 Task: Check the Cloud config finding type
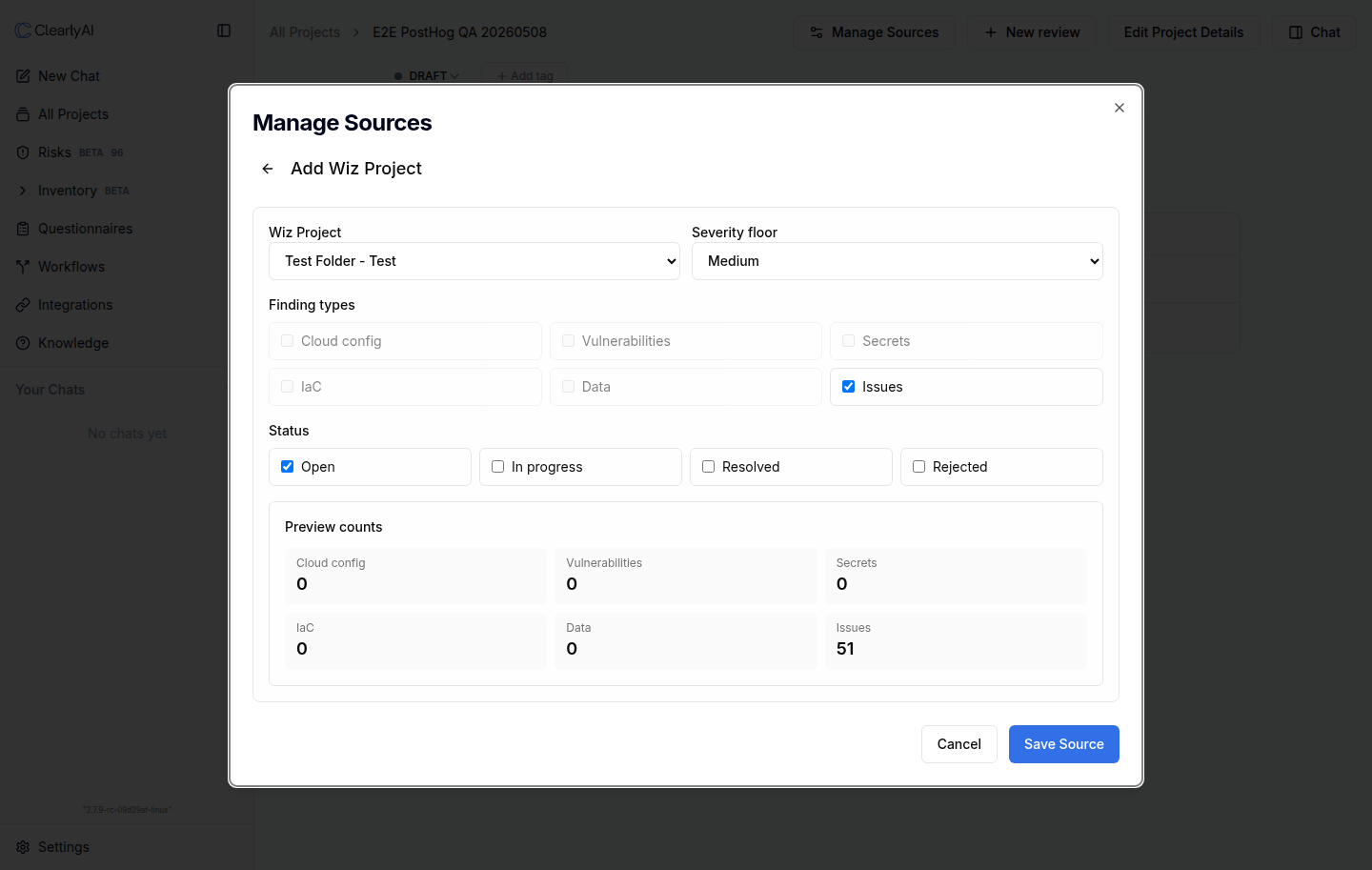287,340
